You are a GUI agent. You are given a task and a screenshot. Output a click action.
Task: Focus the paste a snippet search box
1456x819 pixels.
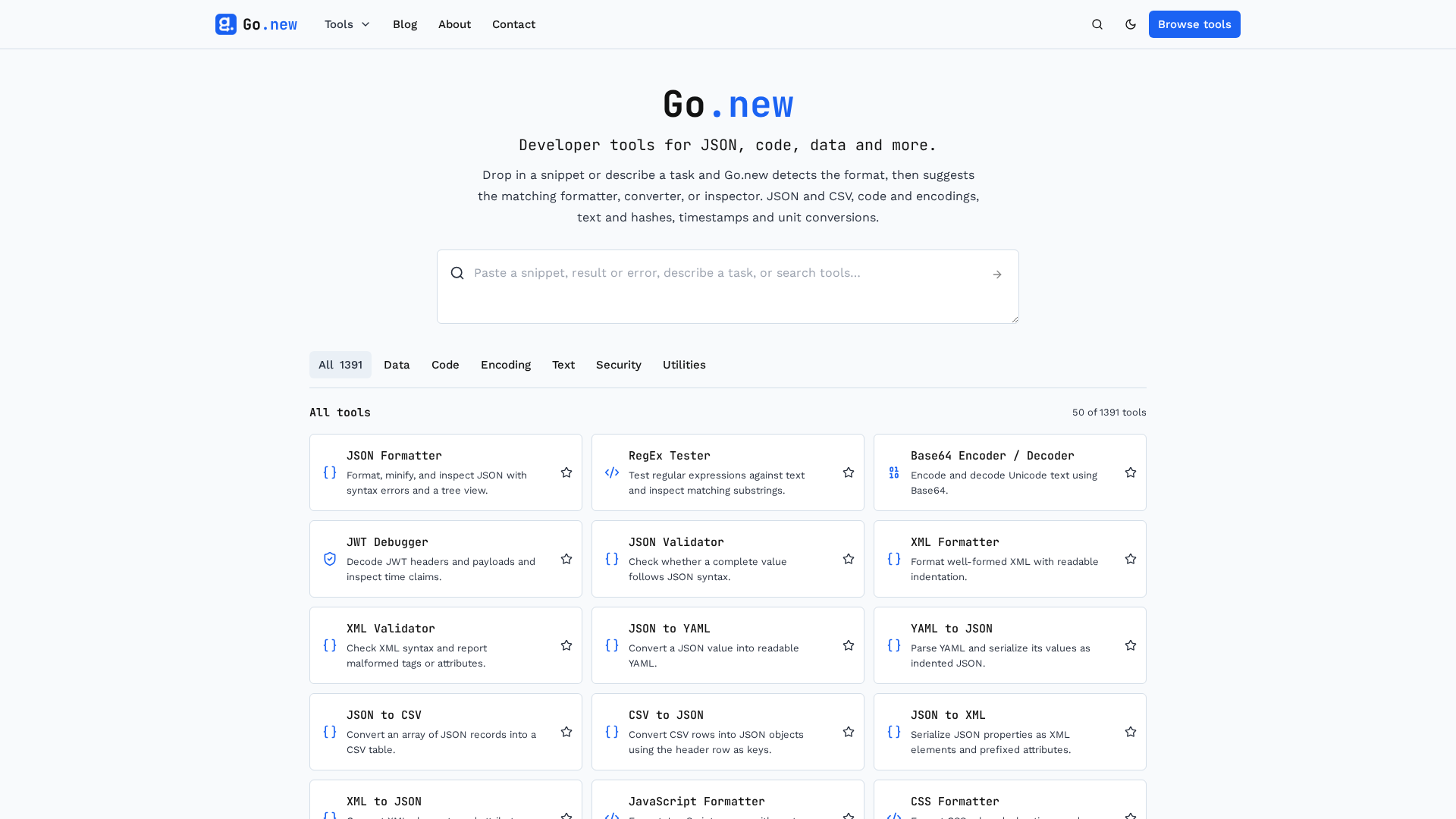pyautogui.click(x=728, y=287)
